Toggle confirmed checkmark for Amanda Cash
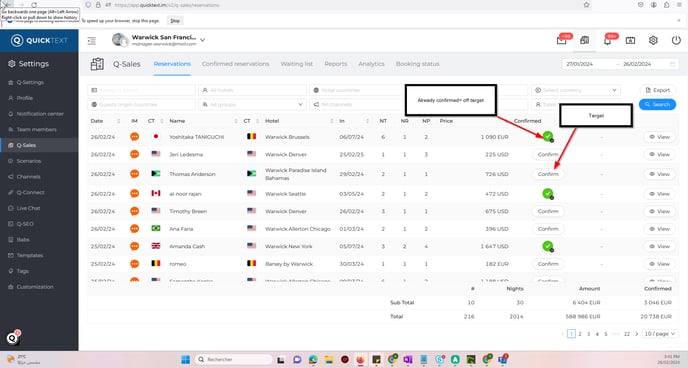The height and width of the screenshot is (368, 688). (548, 246)
